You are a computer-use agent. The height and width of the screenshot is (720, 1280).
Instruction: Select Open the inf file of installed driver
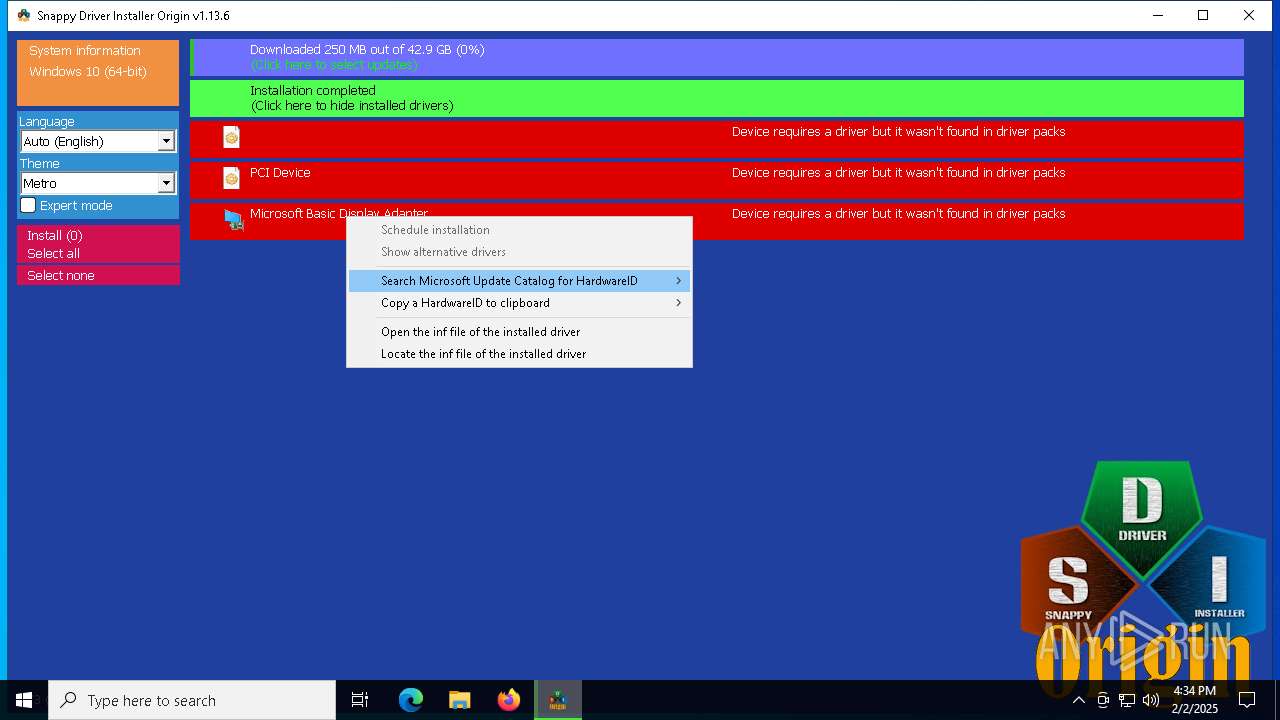point(519,332)
